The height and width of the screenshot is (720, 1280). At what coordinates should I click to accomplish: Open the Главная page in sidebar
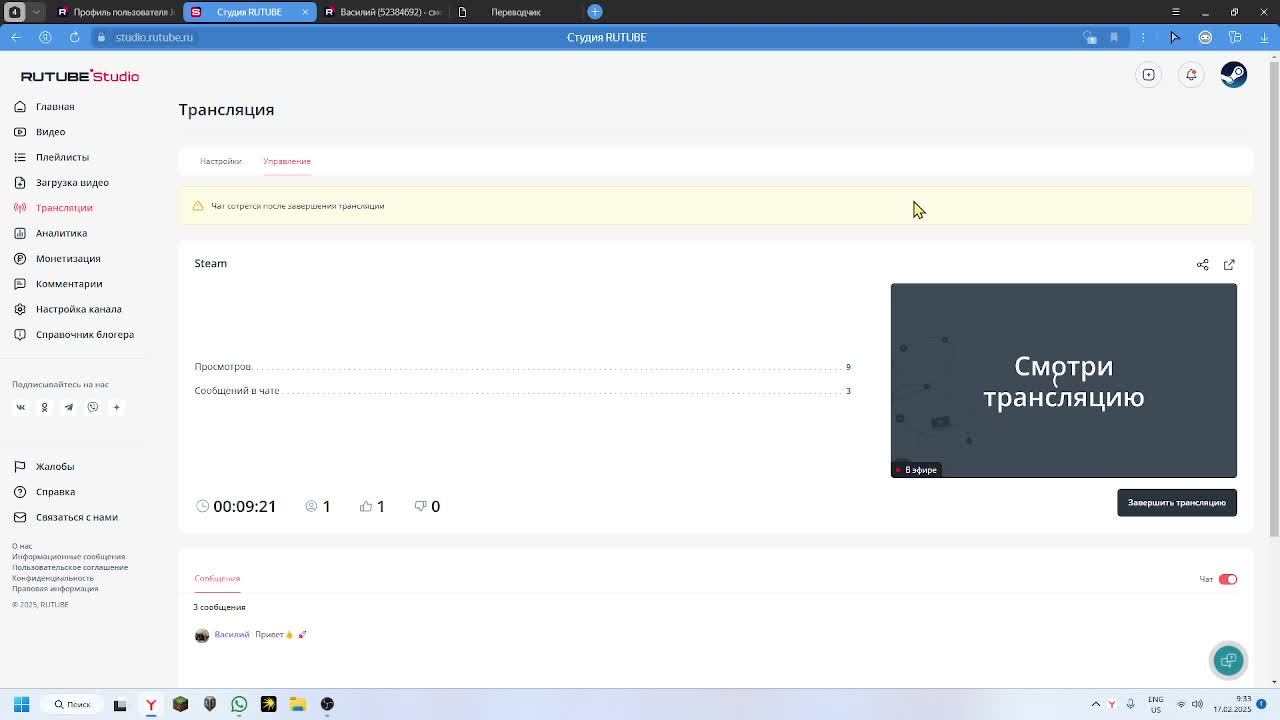point(45,106)
